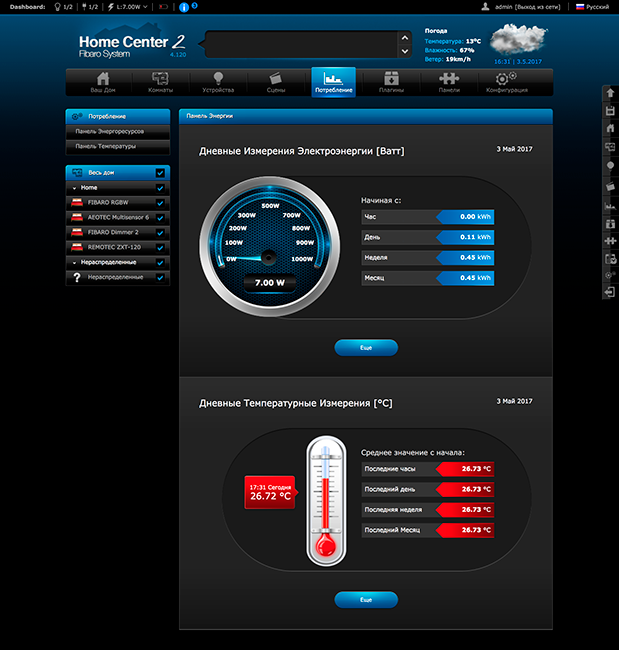This screenshot has width=619, height=650.
Task: Click the 7.00 W gauge readout
Action: pos(269,283)
